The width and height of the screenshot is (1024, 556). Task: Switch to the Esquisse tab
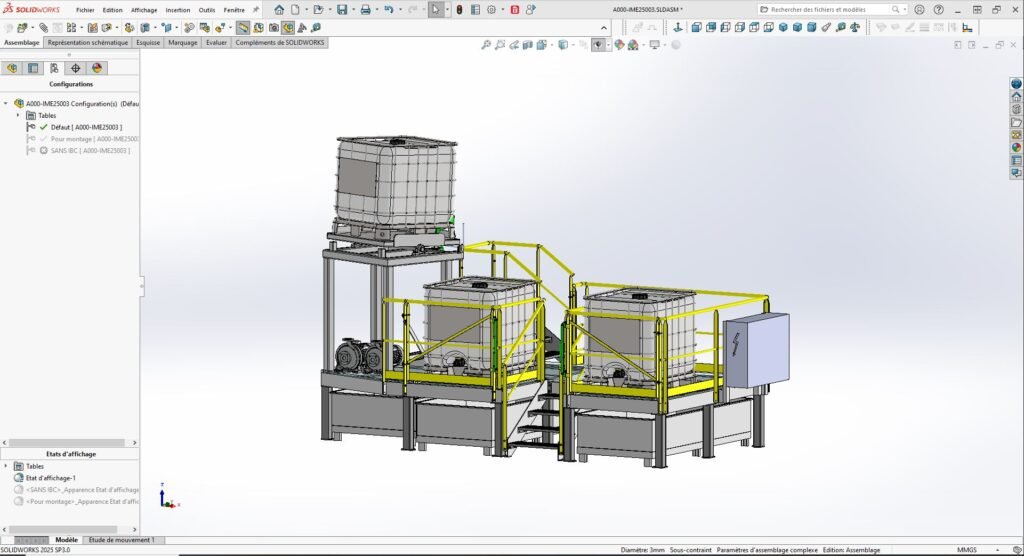[148, 43]
